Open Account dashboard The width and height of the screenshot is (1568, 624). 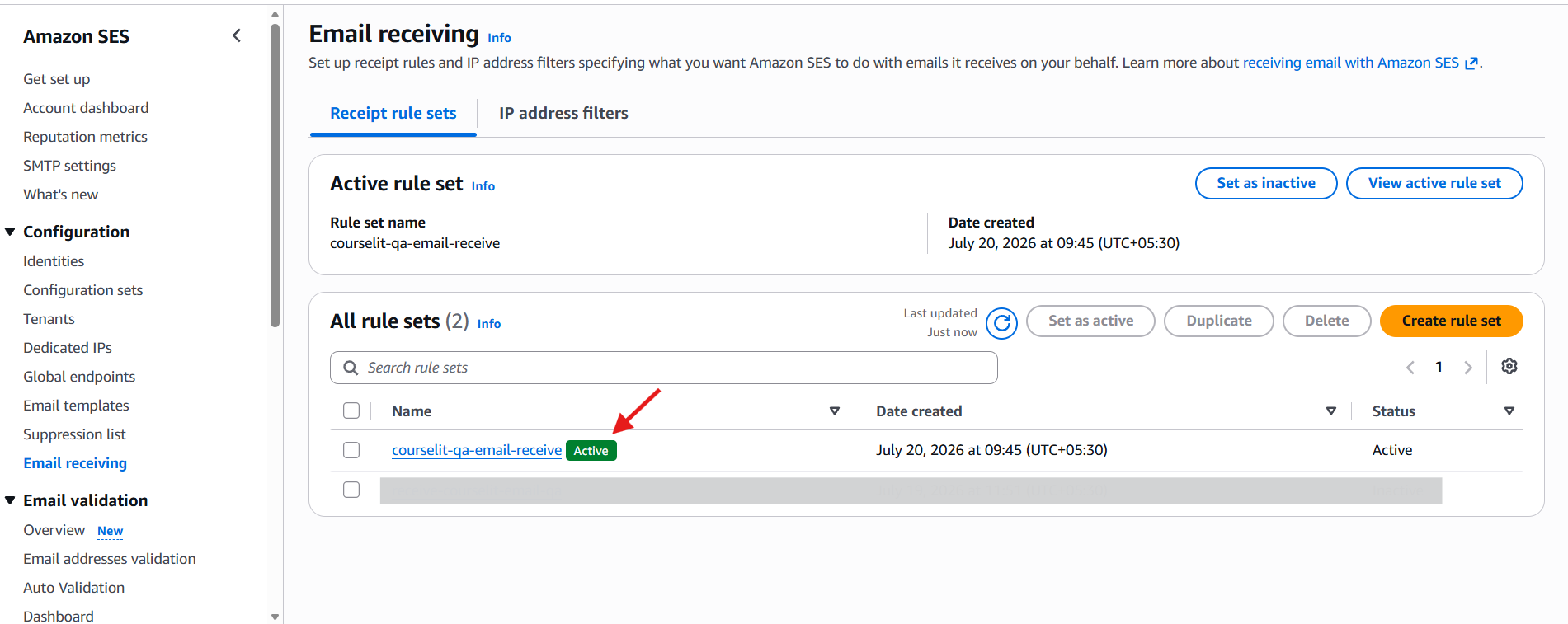(86, 108)
